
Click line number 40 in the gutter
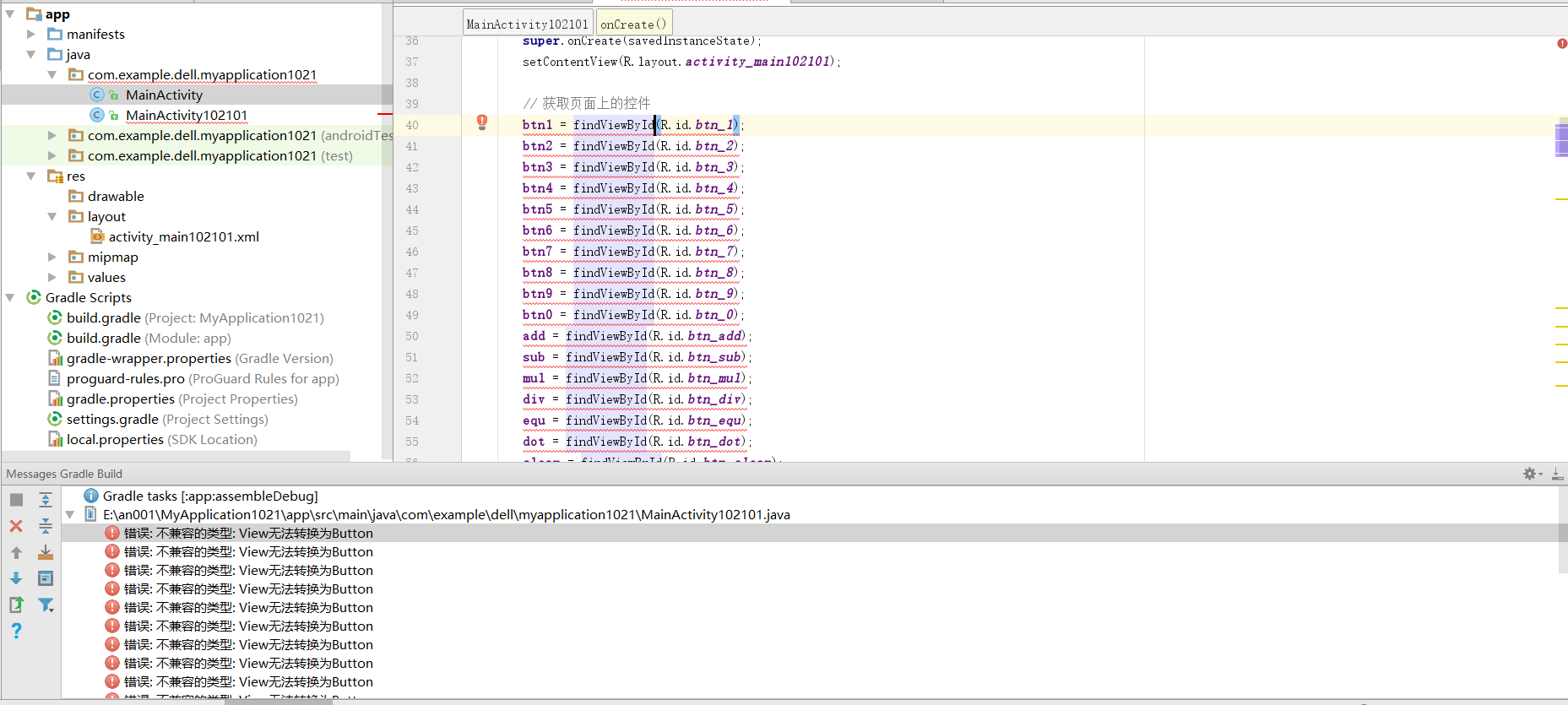point(412,125)
